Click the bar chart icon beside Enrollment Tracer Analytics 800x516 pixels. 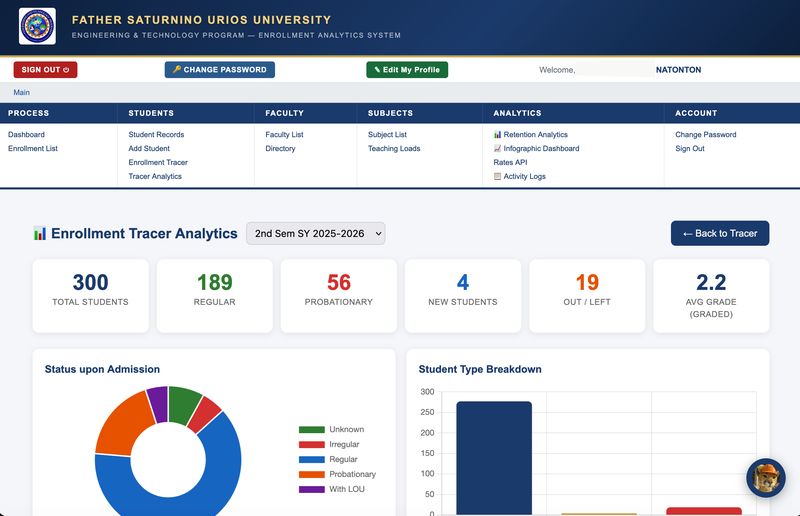40,233
